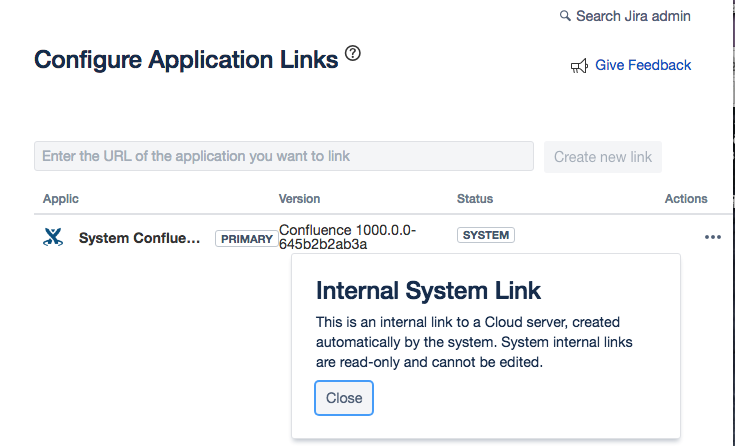
Task: Click the Version column header
Action: [299, 199]
